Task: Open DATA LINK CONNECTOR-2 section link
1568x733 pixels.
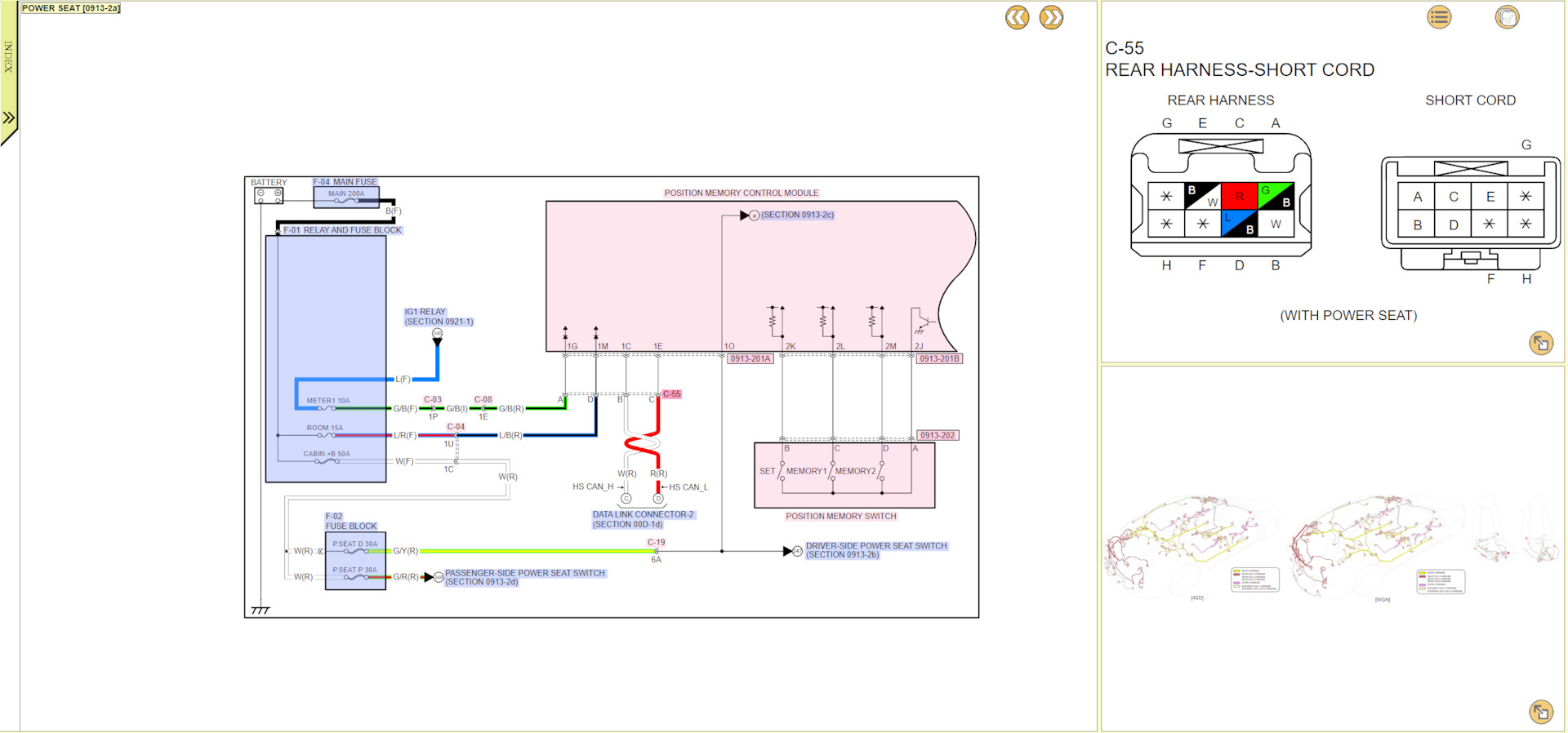Action: tap(644, 520)
